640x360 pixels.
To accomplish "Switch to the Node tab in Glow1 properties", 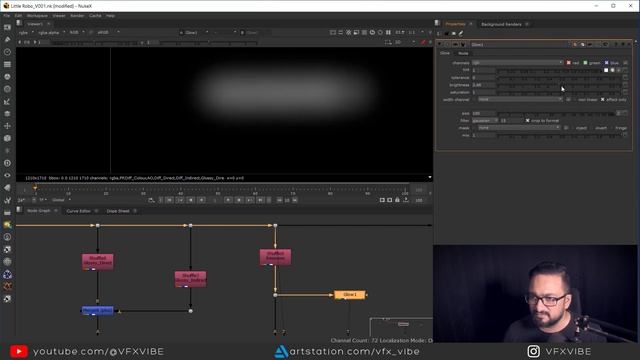I will [463, 53].
